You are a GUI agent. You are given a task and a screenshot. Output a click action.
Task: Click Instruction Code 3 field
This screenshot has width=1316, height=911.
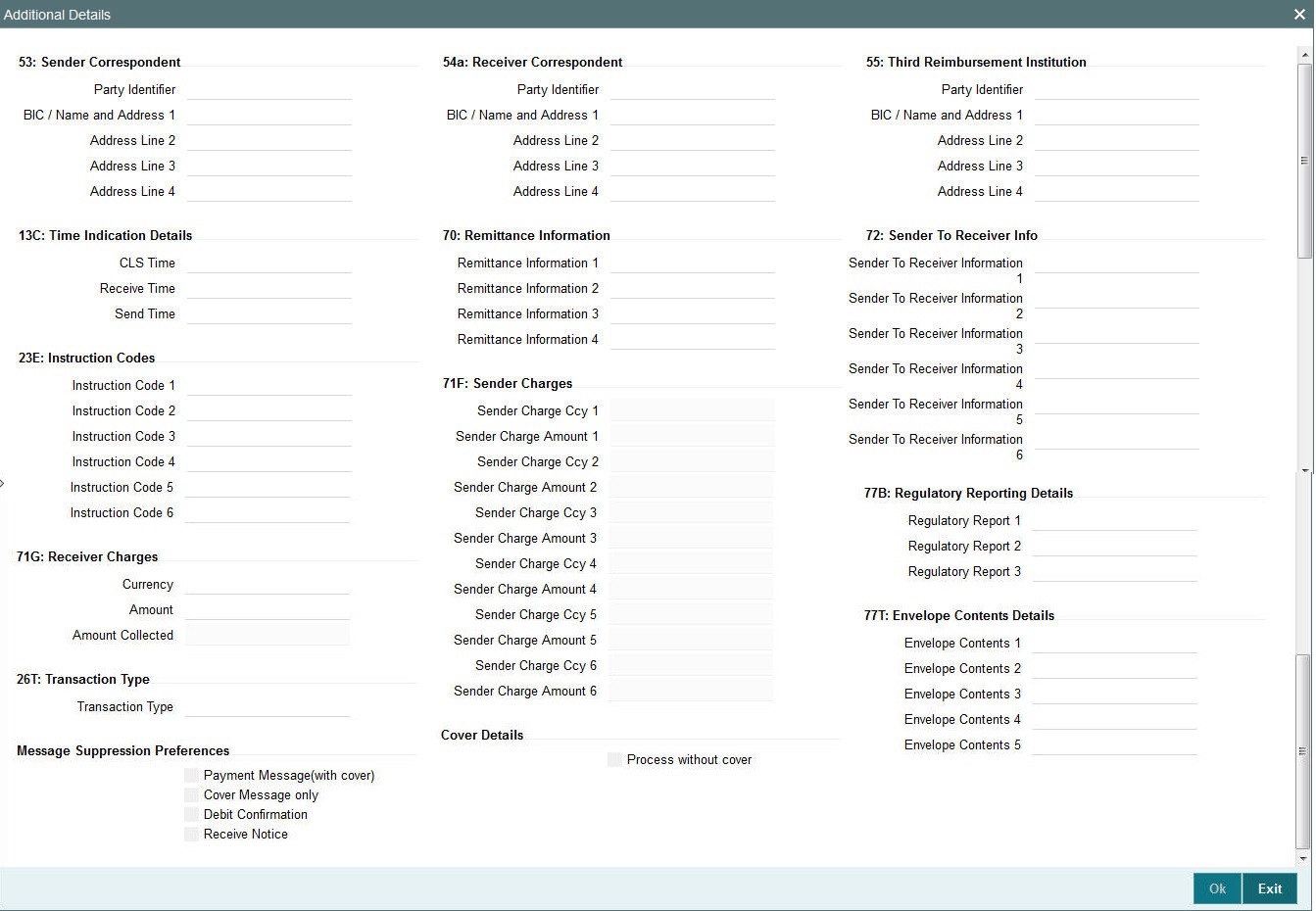click(x=269, y=436)
